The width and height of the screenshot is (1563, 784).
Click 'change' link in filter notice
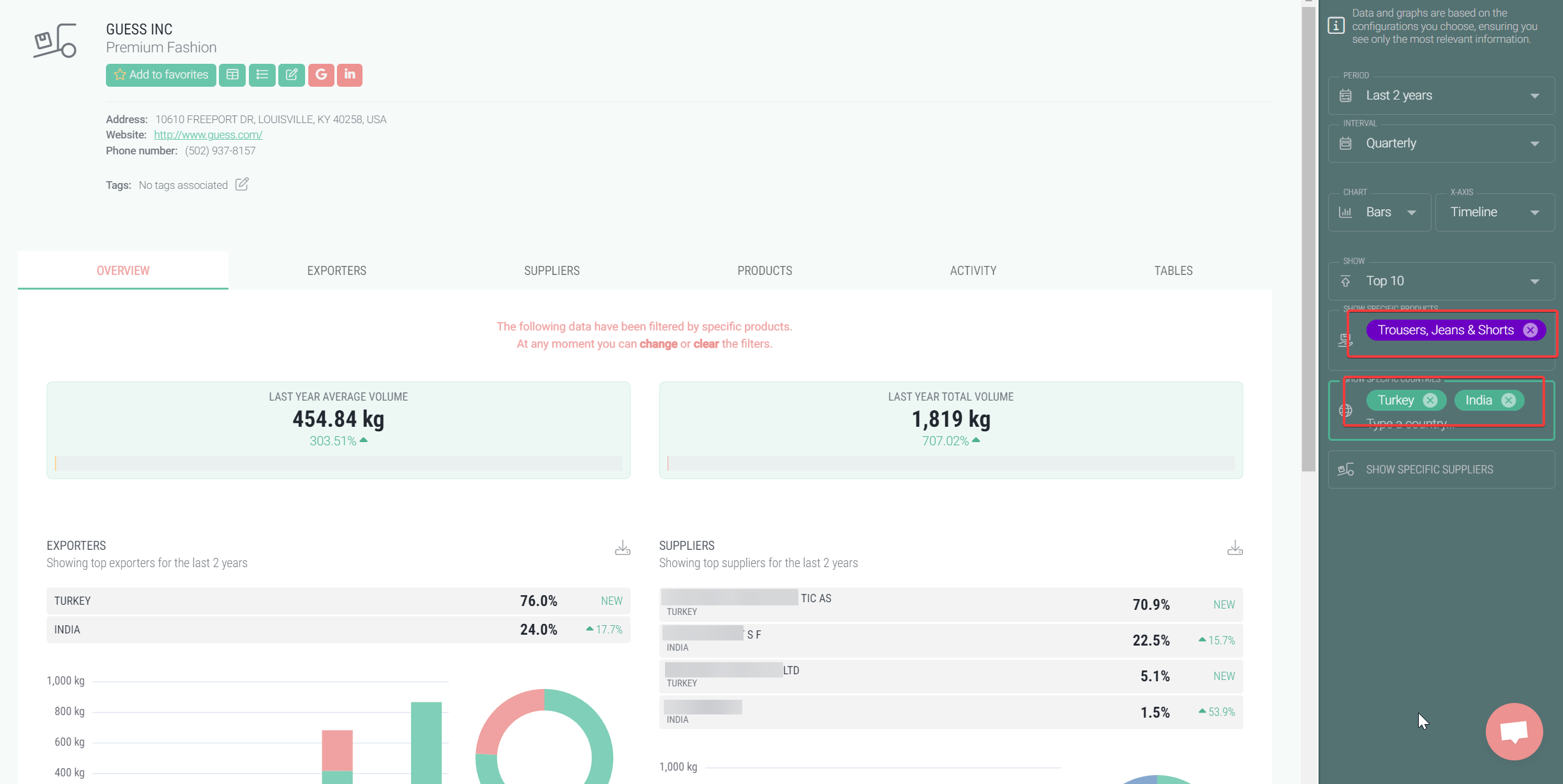(x=658, y=344)
